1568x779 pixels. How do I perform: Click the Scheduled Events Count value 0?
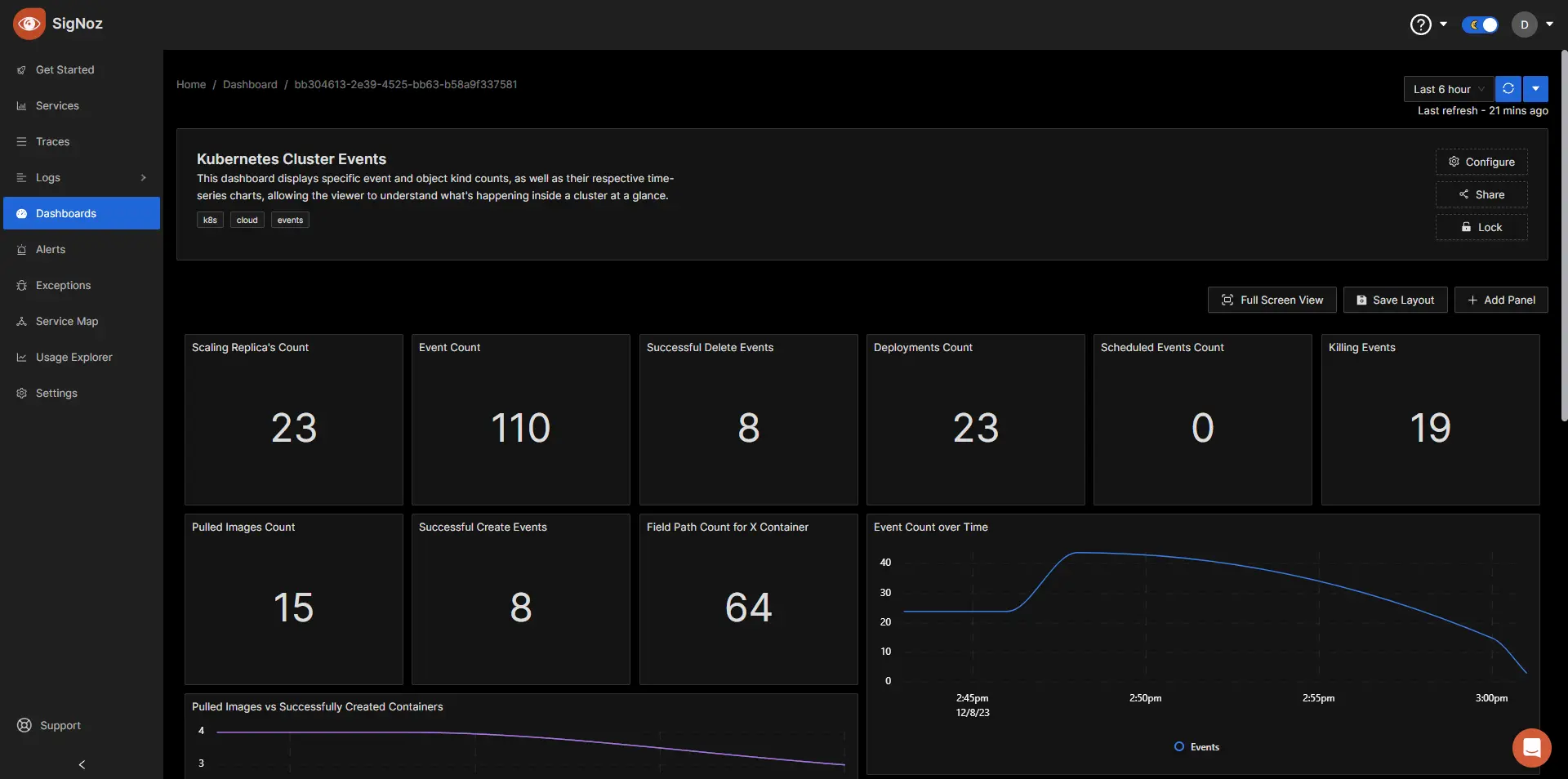(1203, 428)
